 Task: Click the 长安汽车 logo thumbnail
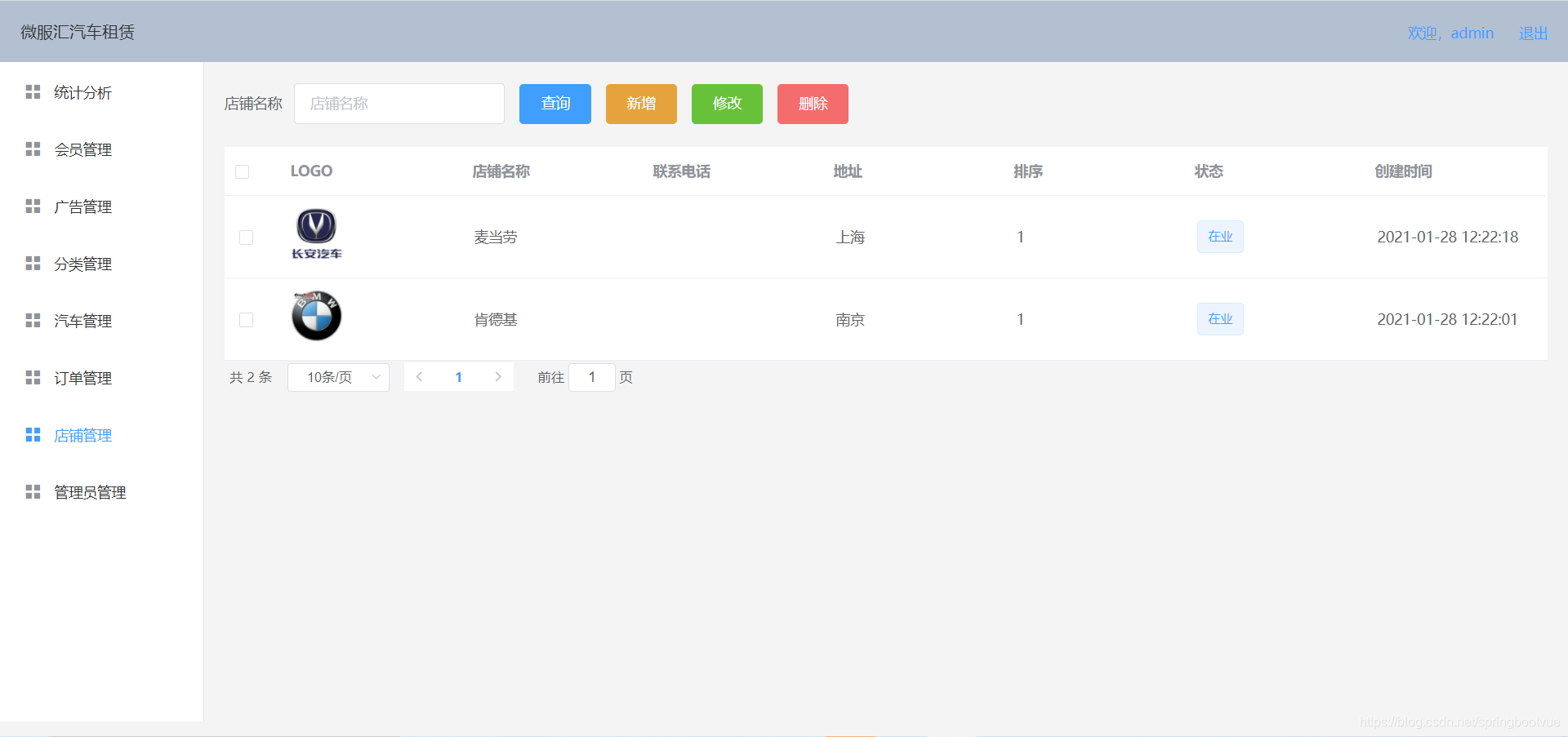[x=317, y=233]
